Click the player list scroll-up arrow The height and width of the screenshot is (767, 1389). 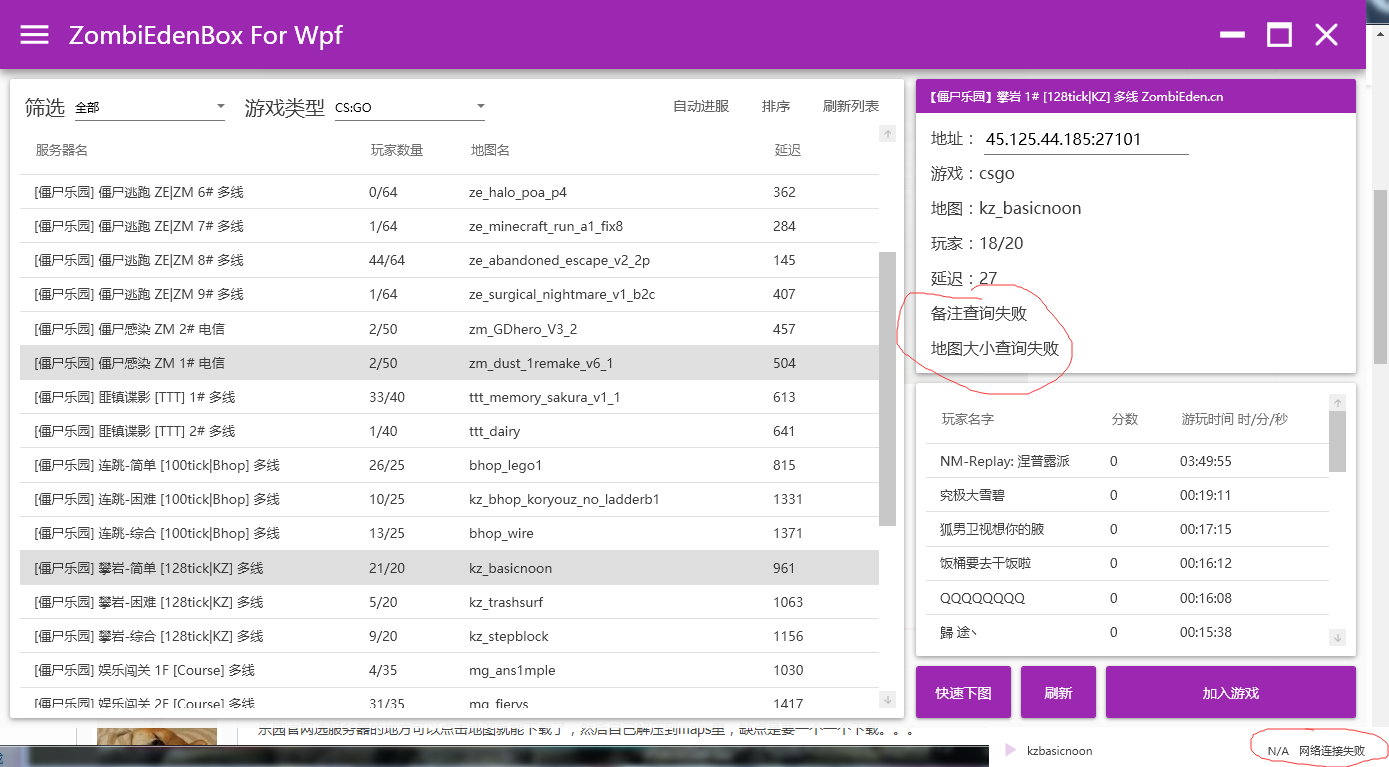coord(1337,402)
